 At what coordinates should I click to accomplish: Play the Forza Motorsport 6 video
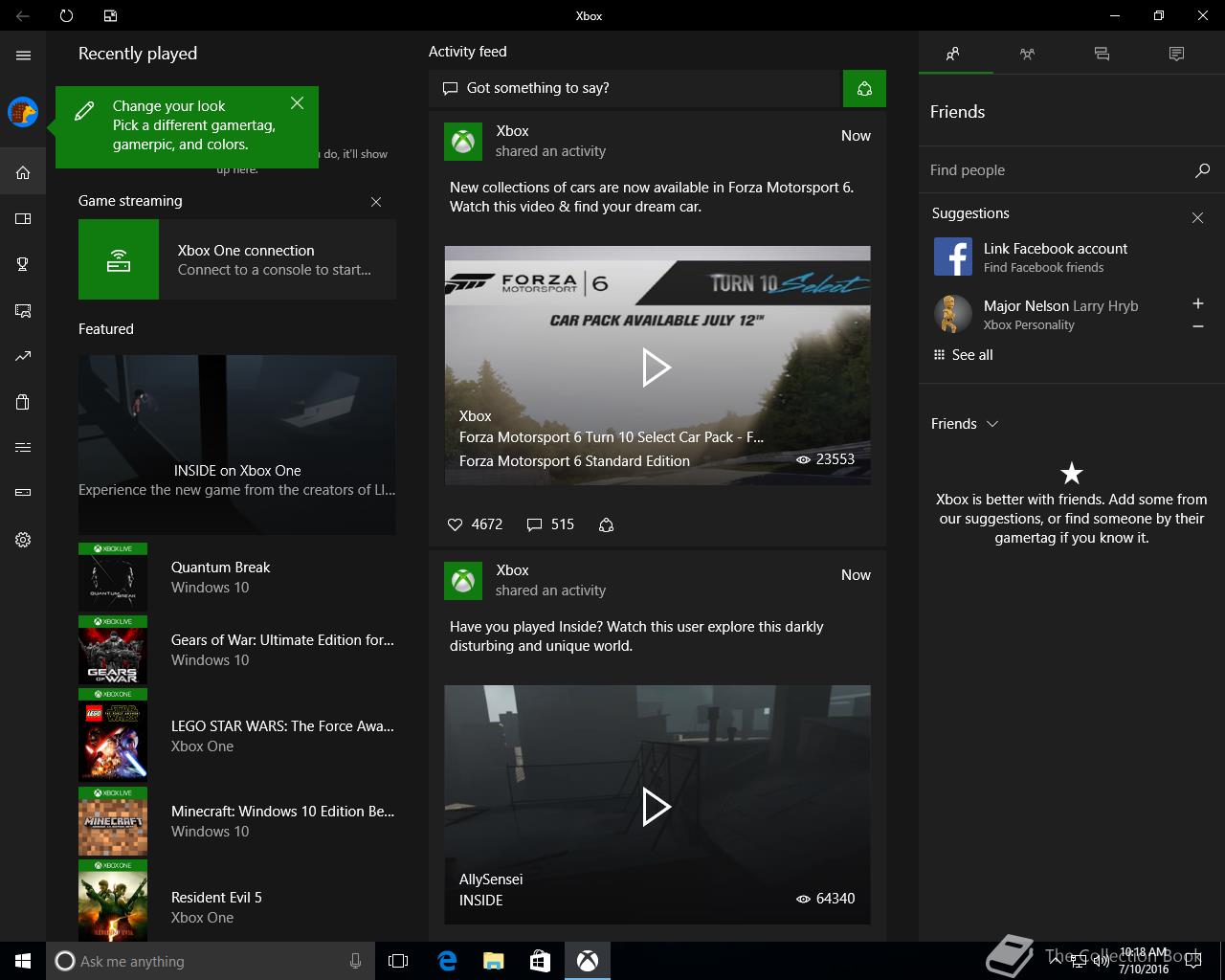coord(657,367)
